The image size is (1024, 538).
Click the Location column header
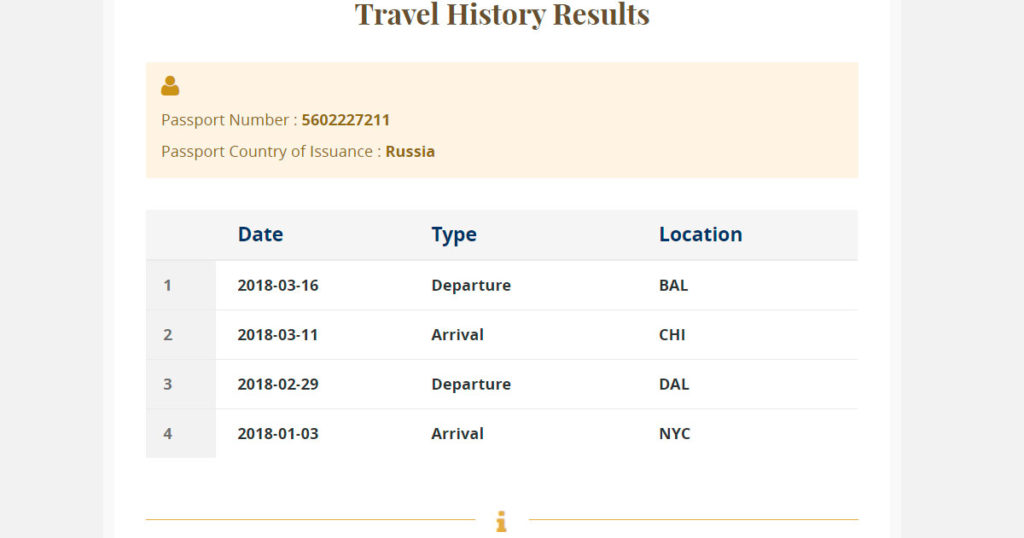click(700, 235)
